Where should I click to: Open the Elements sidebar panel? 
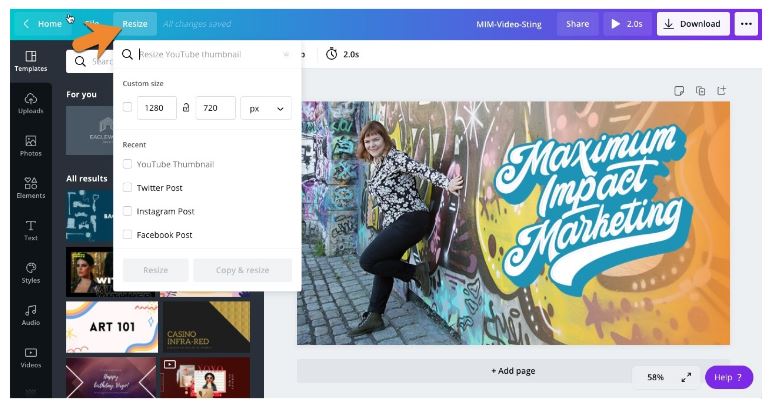[30, 188]
